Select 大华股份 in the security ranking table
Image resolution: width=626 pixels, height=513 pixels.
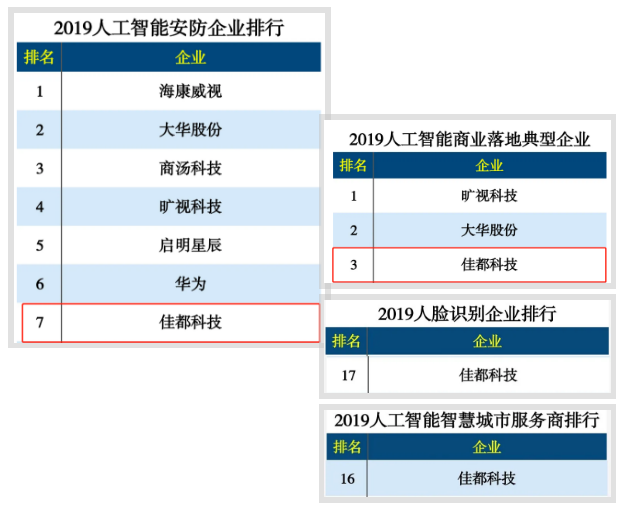coord(190,130)
